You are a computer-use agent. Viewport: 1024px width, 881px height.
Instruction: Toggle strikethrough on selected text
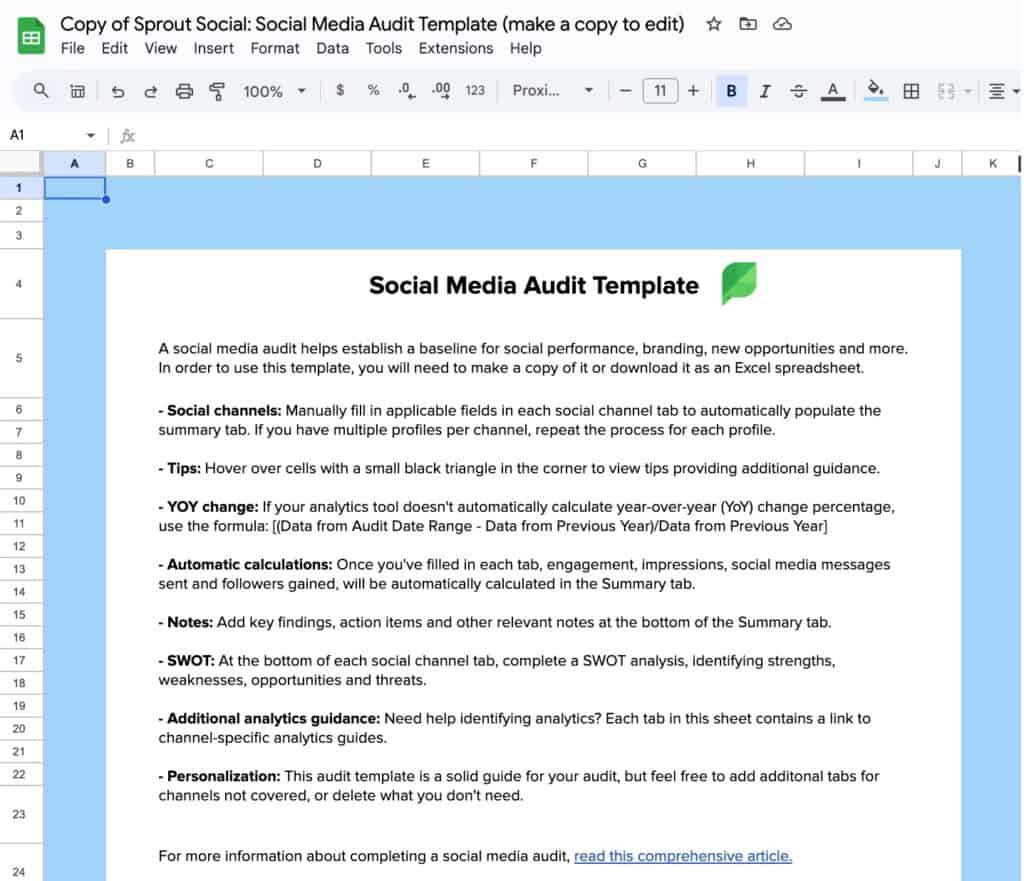[799, 91]
